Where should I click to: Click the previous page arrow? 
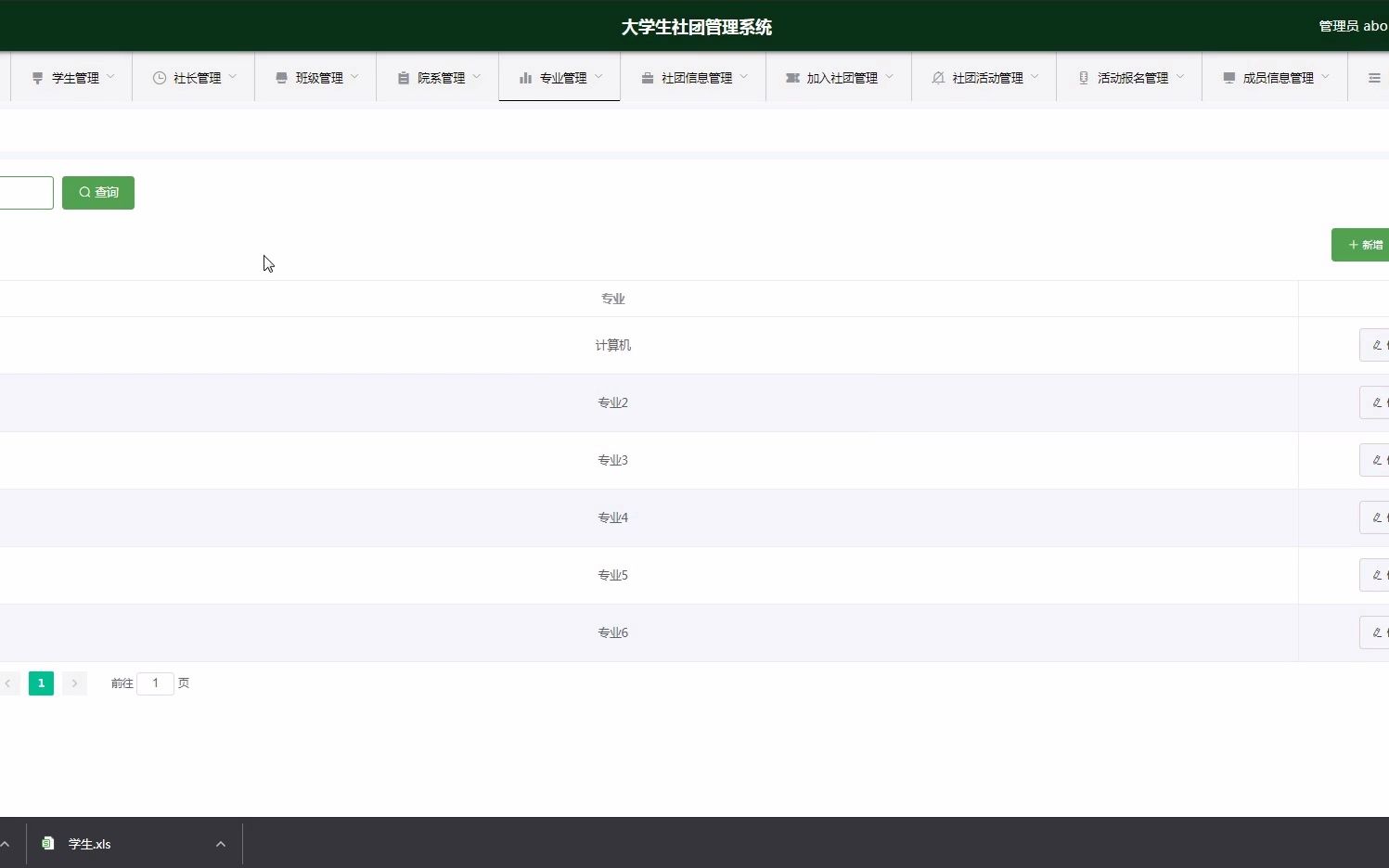click(7, 683)
